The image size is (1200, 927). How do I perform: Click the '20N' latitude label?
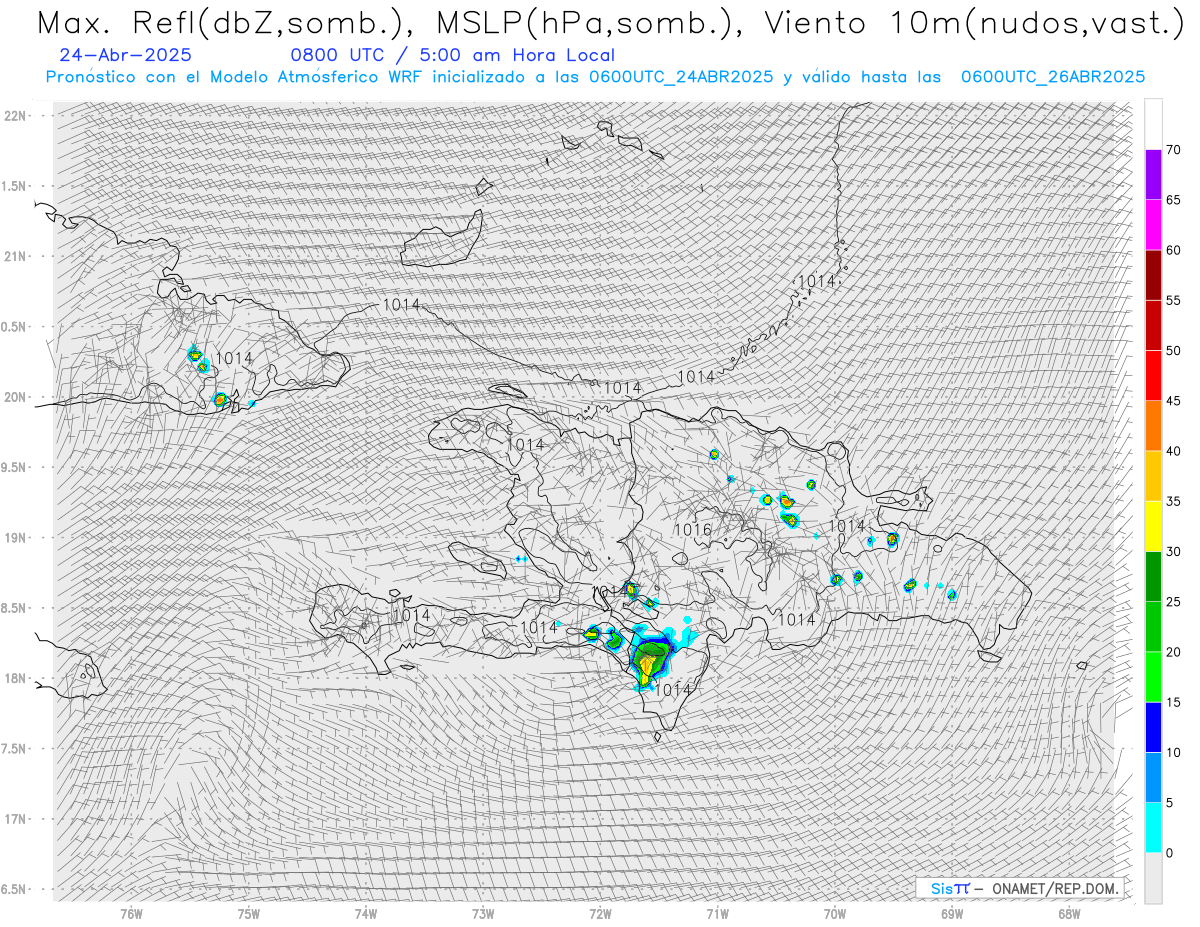coord(15,397)
